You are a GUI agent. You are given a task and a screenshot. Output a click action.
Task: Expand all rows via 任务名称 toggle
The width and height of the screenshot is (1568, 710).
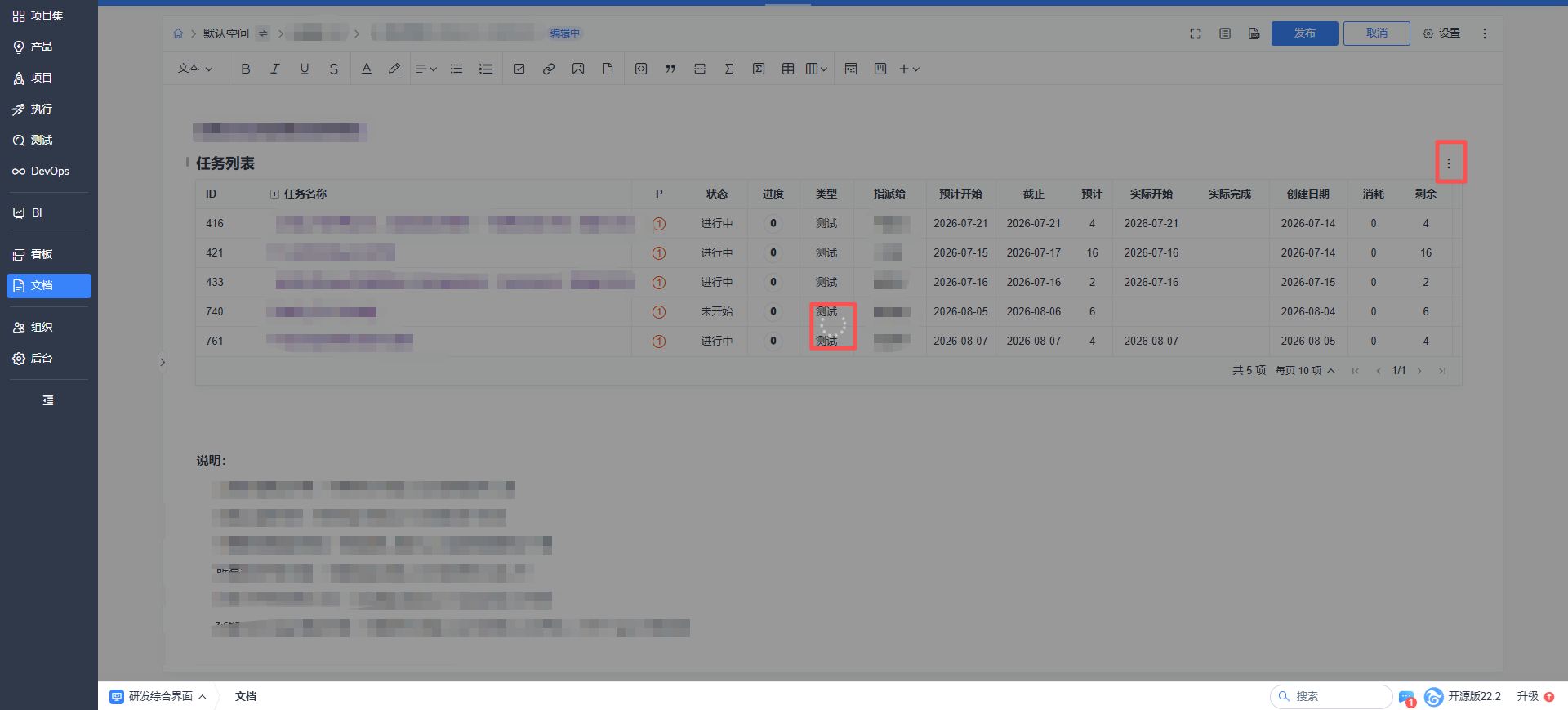pyautogui.click(x=274, y=194)
